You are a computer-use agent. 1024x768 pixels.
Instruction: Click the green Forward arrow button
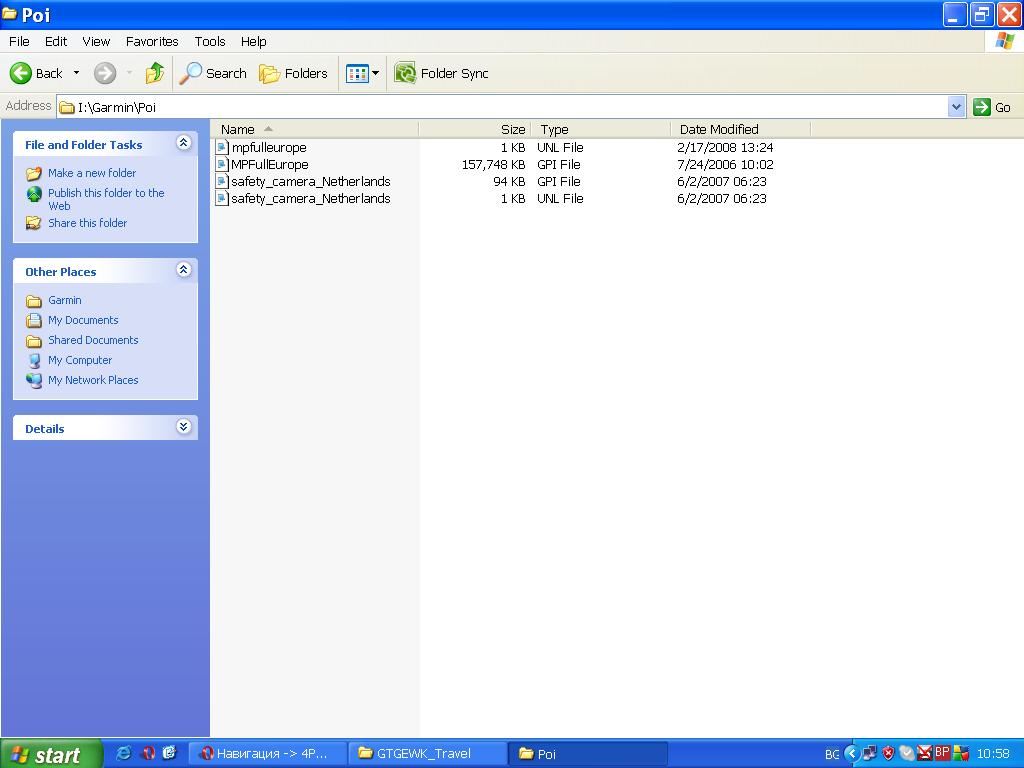(104, 73)
